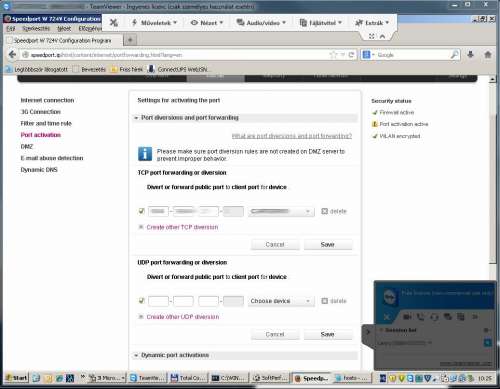Collapse the TeamViewer toolbar with up chevron
Image resolution: width=500 pixels, height=389 pixels.
[382, 36]
